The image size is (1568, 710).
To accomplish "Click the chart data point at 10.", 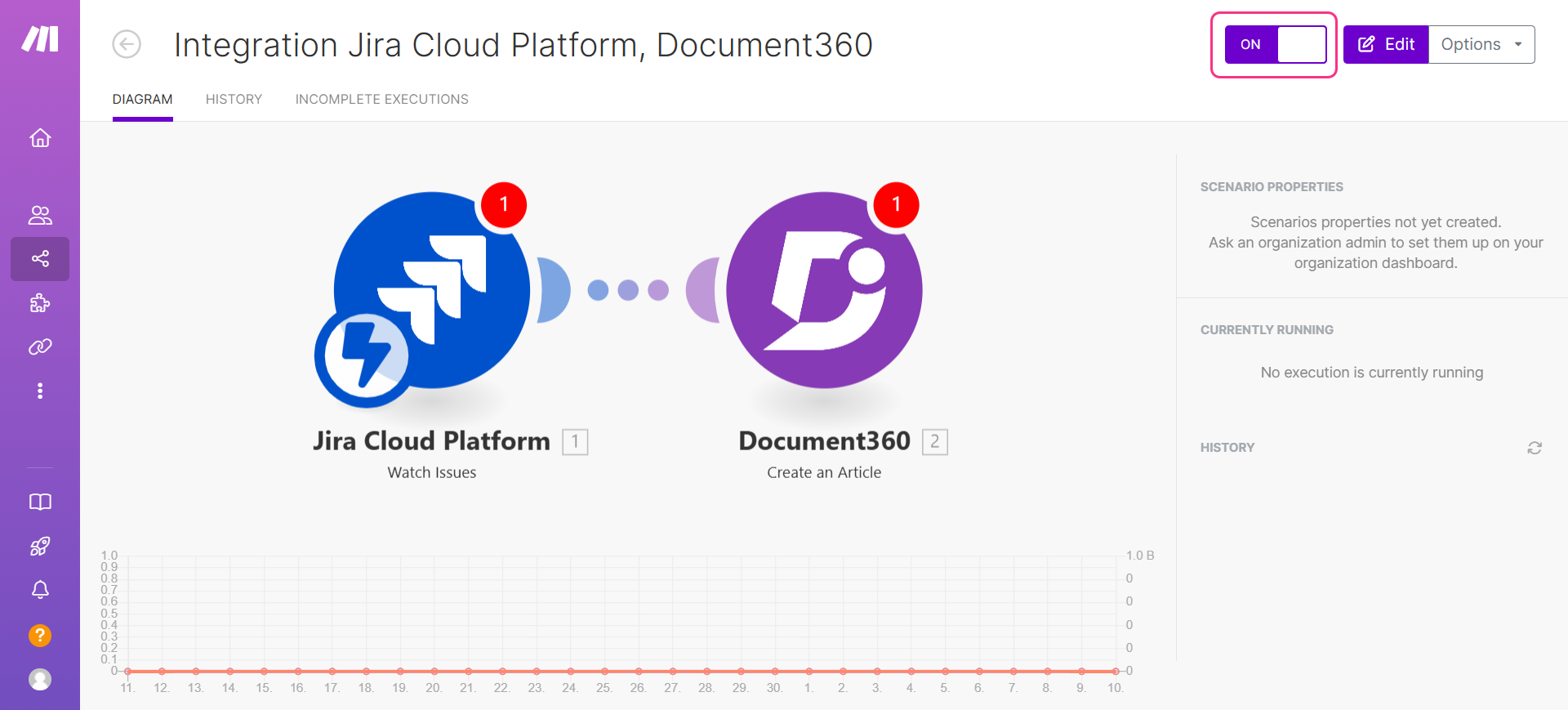I will pos(1116,671).
